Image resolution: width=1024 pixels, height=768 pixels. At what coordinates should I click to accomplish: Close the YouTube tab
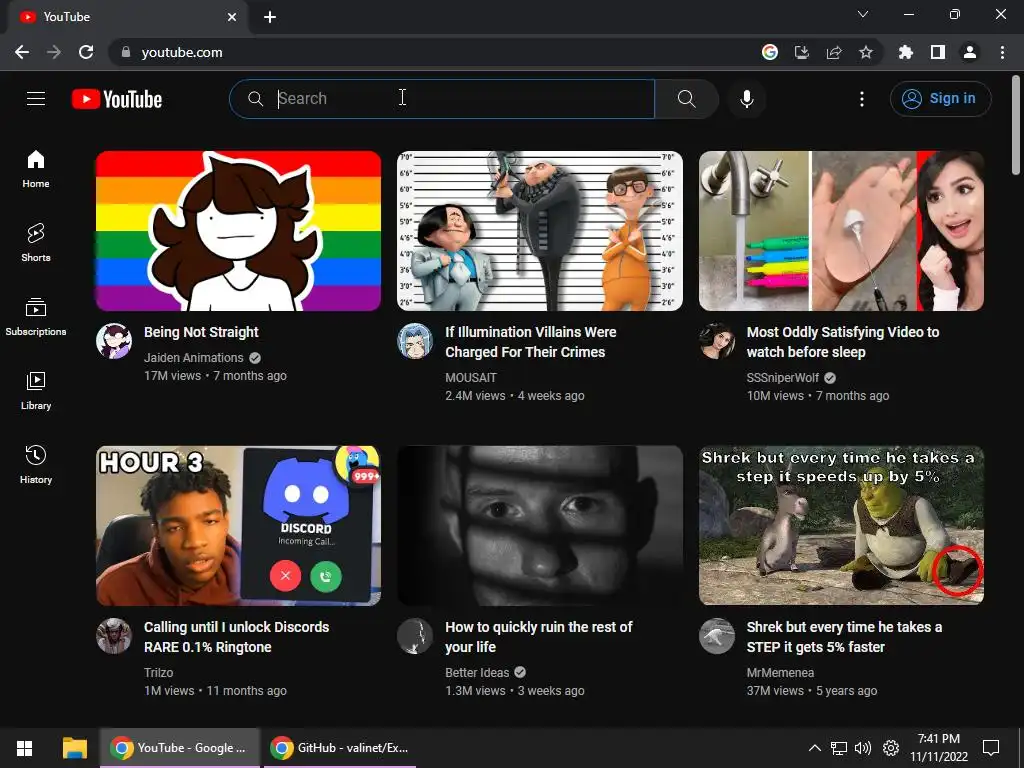232,17
